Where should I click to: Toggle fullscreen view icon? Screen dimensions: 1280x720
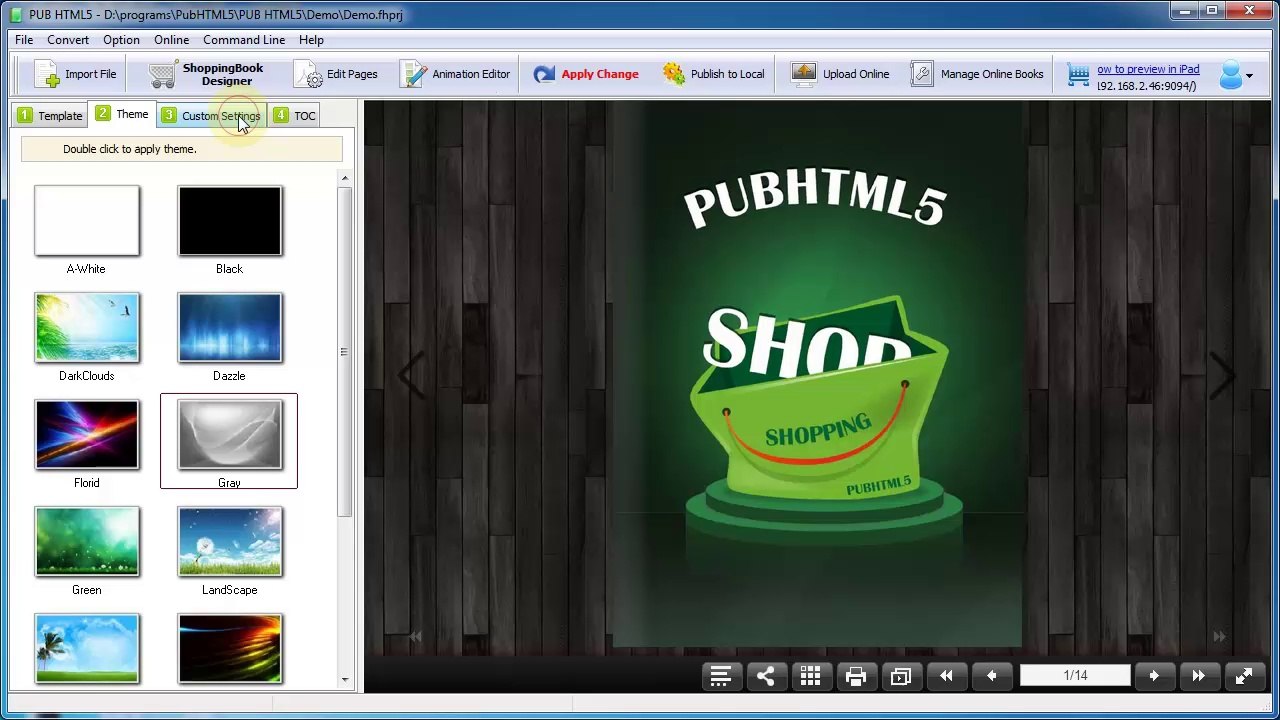point(1244,676)
